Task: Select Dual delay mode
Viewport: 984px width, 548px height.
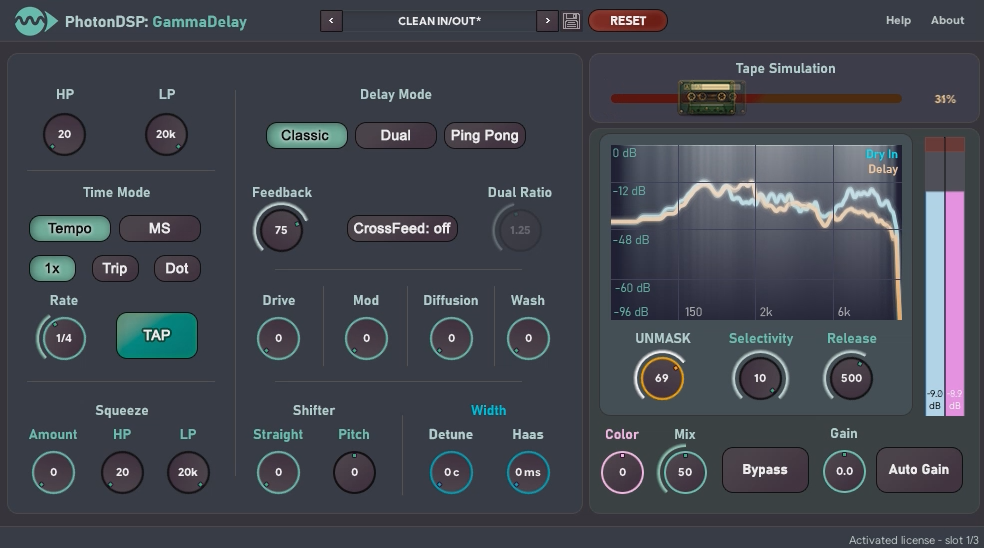Action: click(395, 136)
